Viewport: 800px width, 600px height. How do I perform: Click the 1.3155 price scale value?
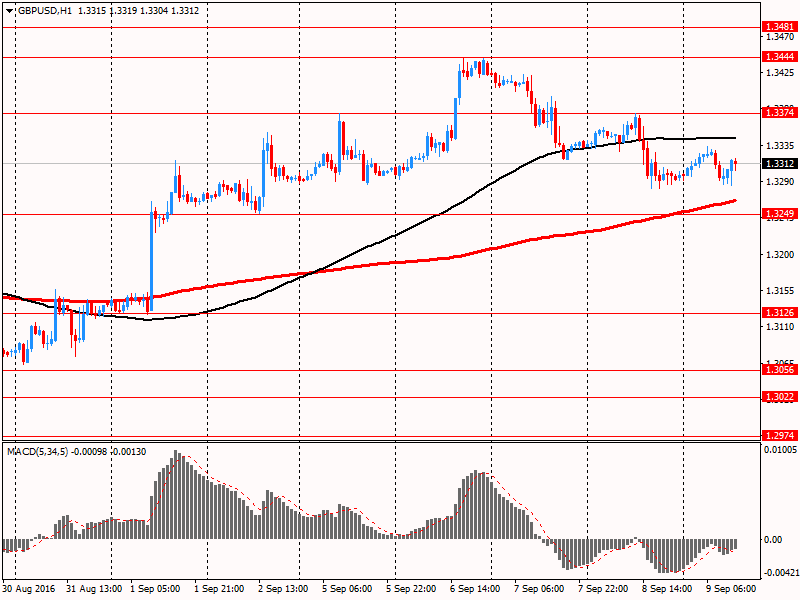coord(781,291)
